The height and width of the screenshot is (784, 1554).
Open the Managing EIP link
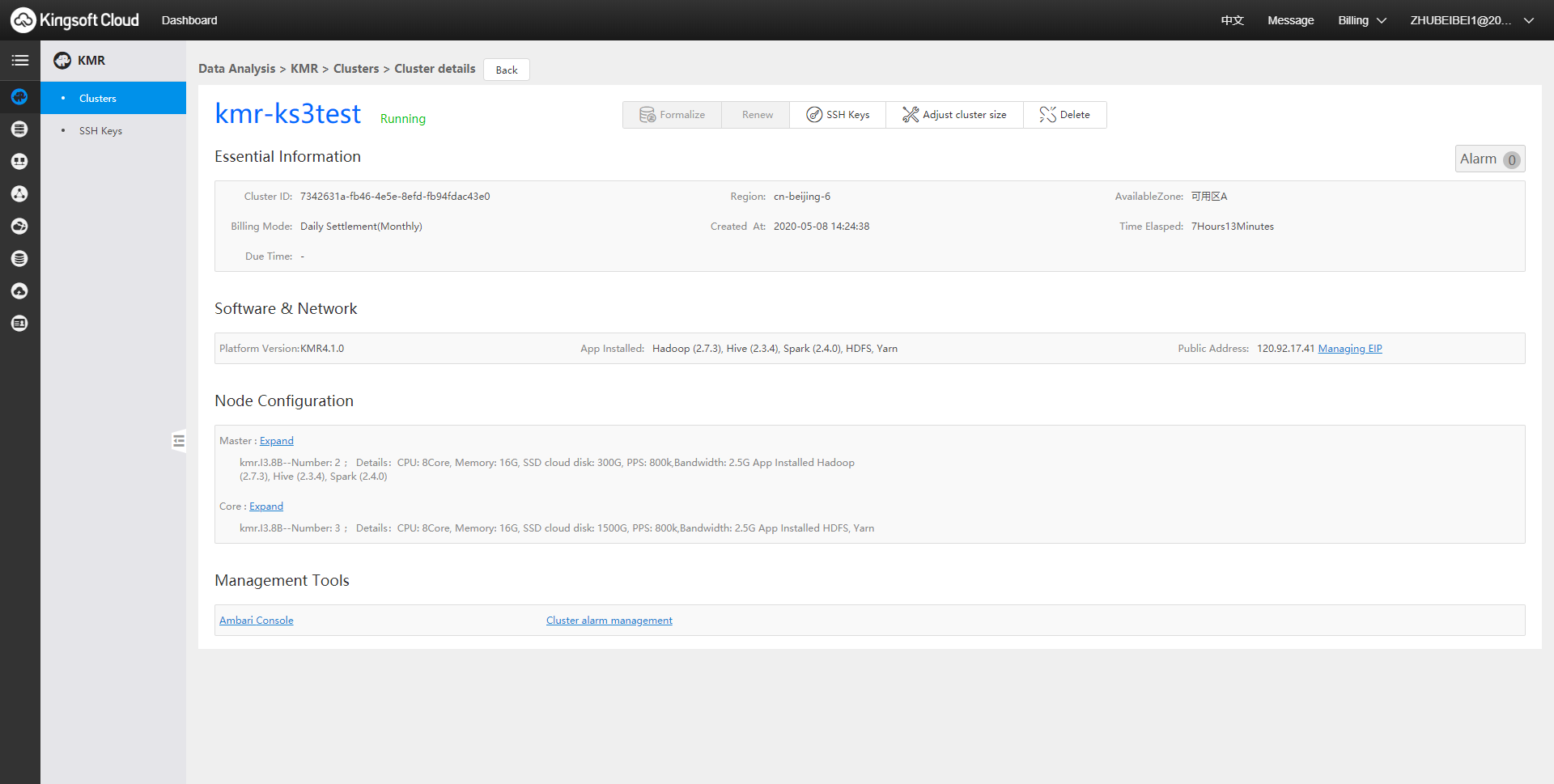1350,349
